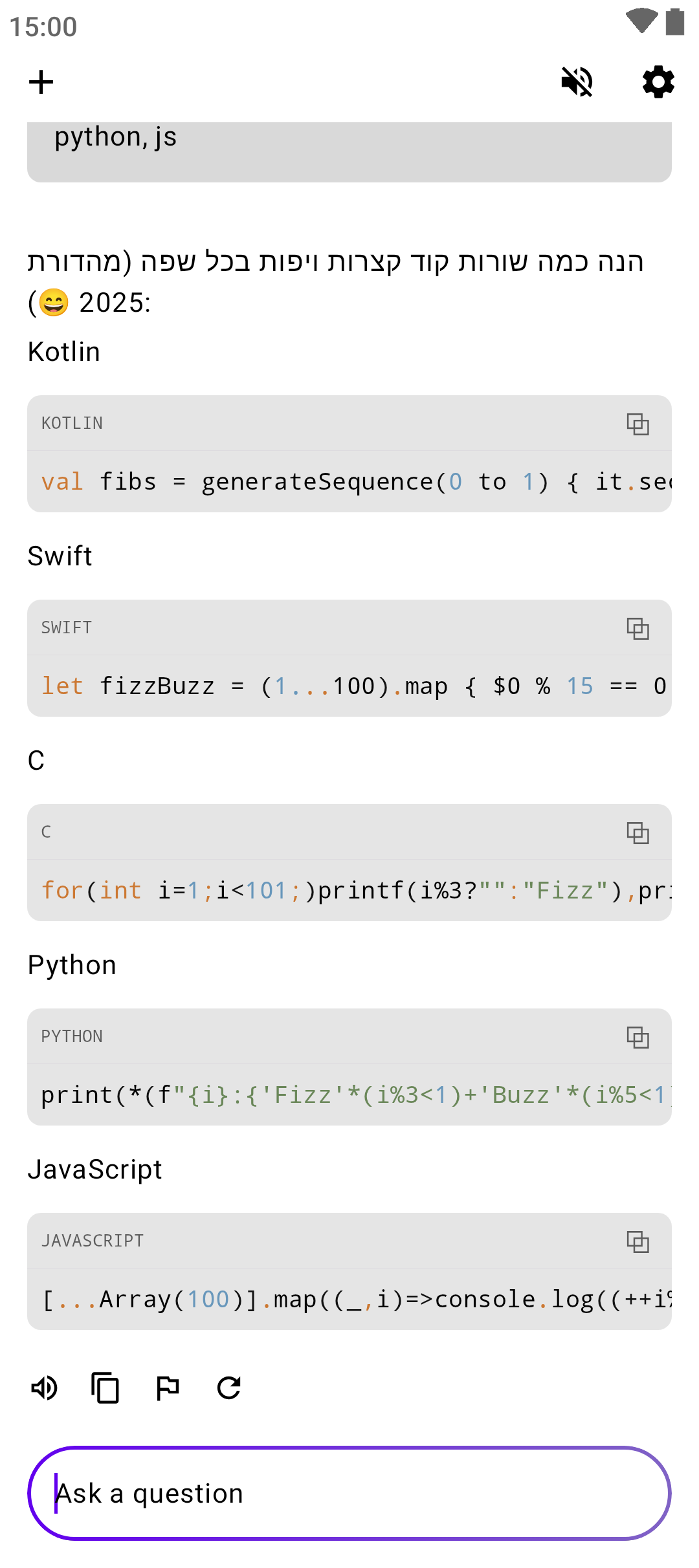Open settings via the gear icon

[658, 82]
